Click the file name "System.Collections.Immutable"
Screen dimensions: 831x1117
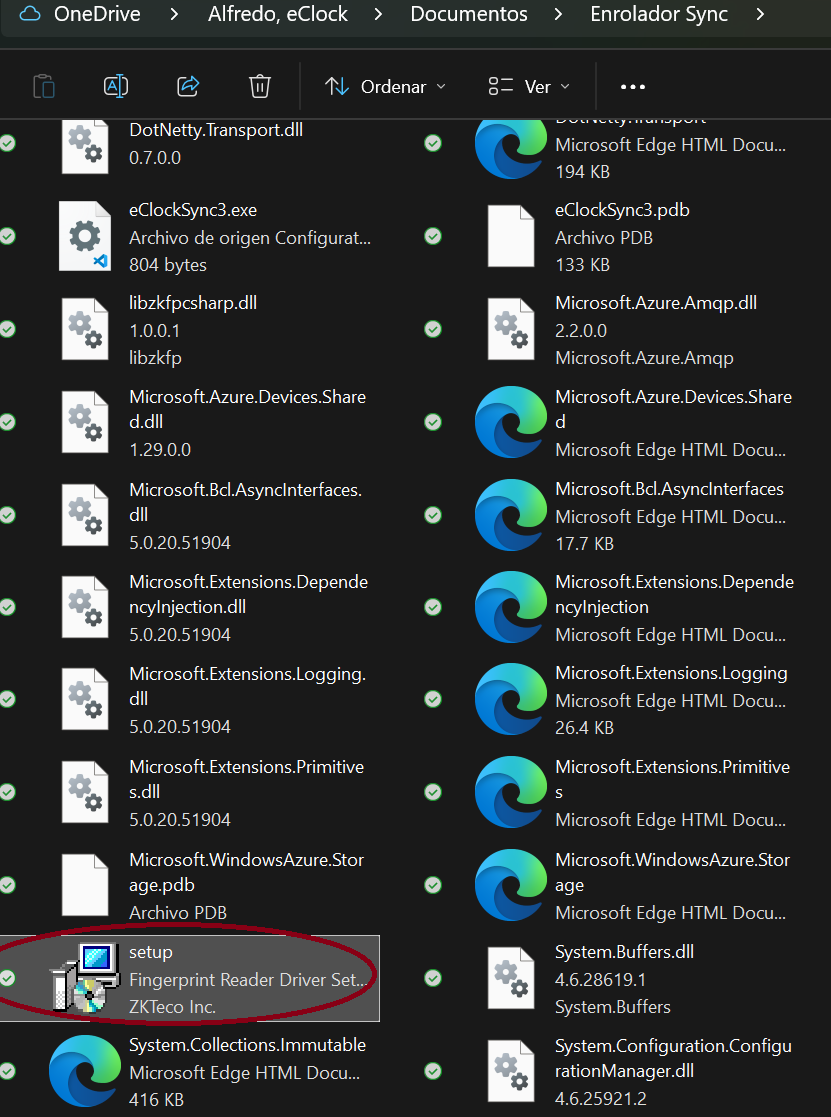click(248, 1045)
